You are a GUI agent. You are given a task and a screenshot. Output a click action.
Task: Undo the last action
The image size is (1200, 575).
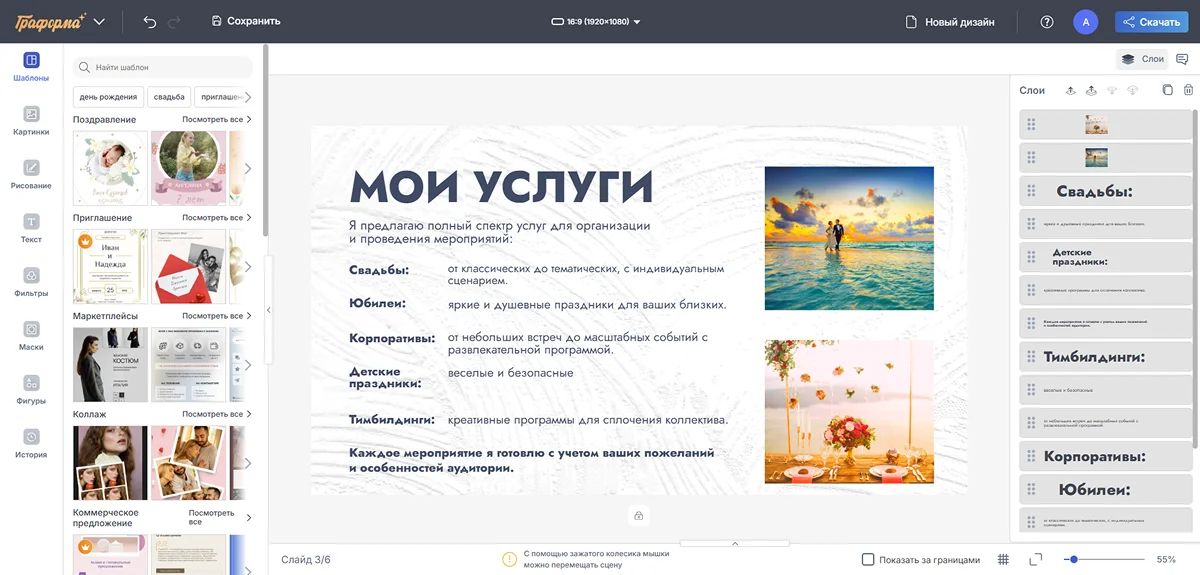(x=150, y=21)
